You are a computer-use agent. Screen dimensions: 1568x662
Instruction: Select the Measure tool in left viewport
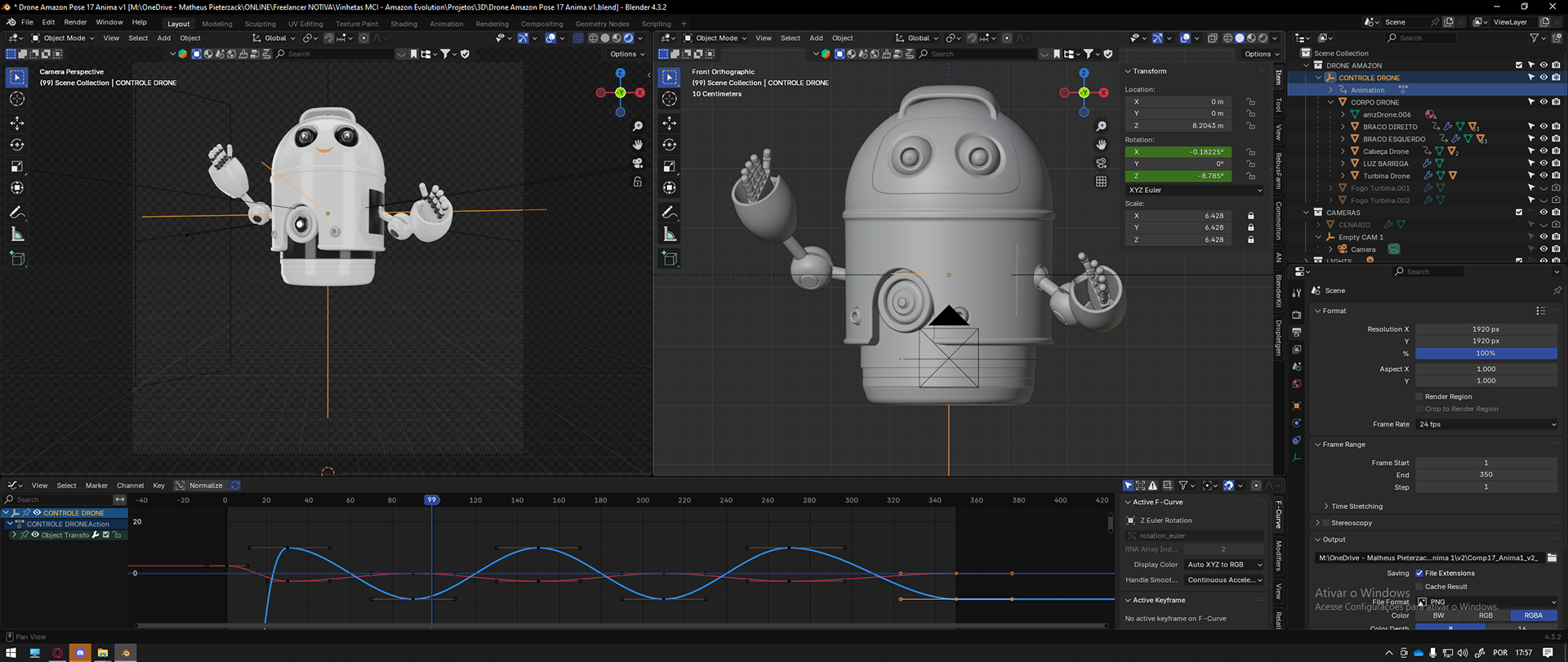click(x=16, y=235)
